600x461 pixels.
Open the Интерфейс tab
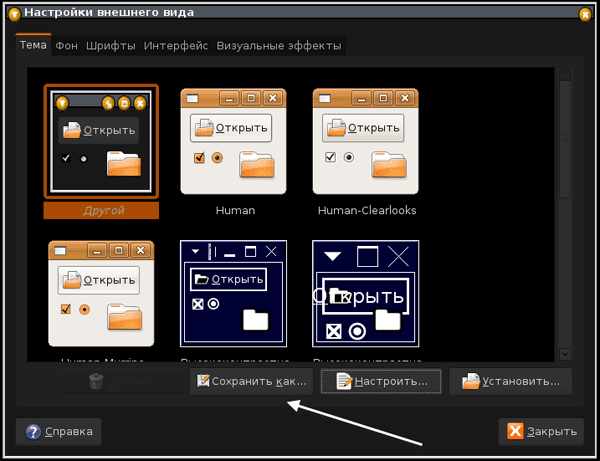[x=176, y=46]
